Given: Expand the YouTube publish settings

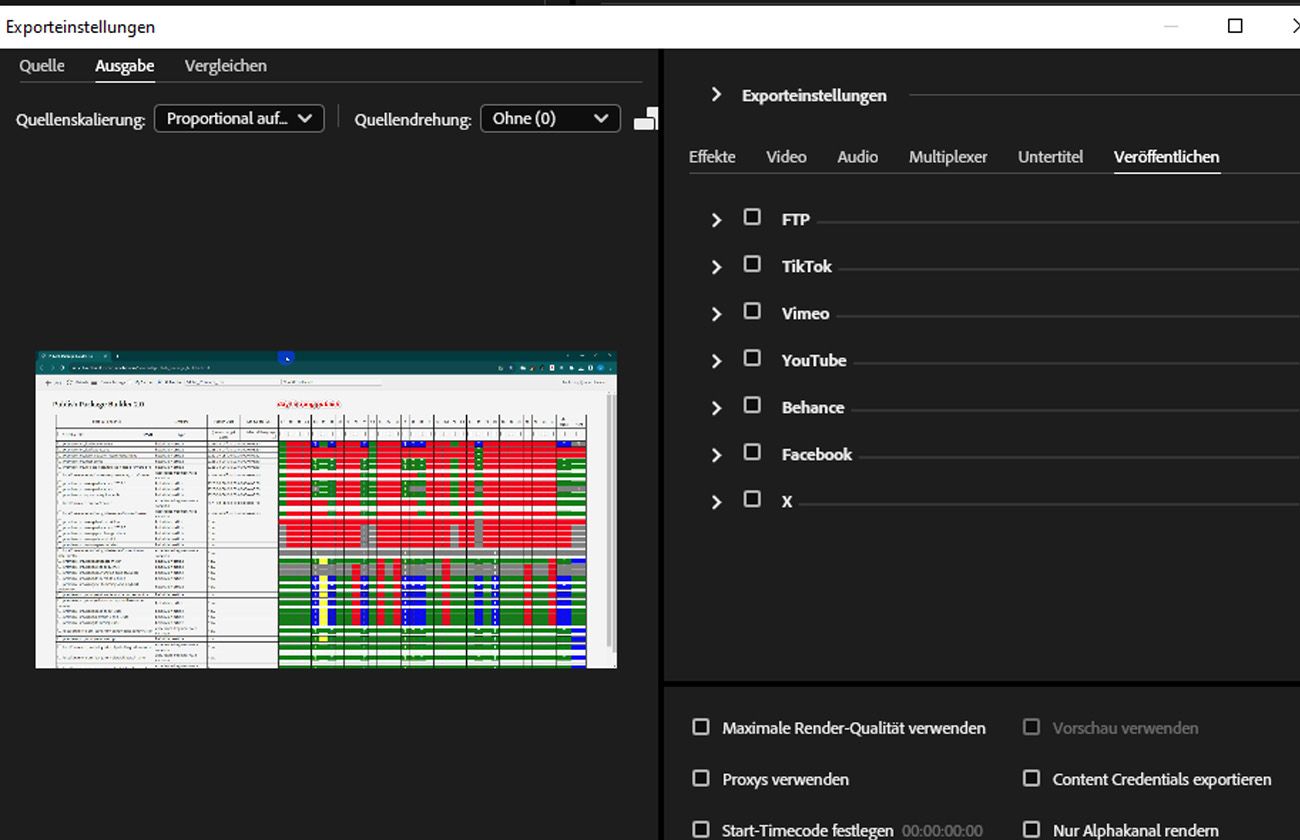Looking at the screenshot, I should pyautogui.click(x=715, y=359).
